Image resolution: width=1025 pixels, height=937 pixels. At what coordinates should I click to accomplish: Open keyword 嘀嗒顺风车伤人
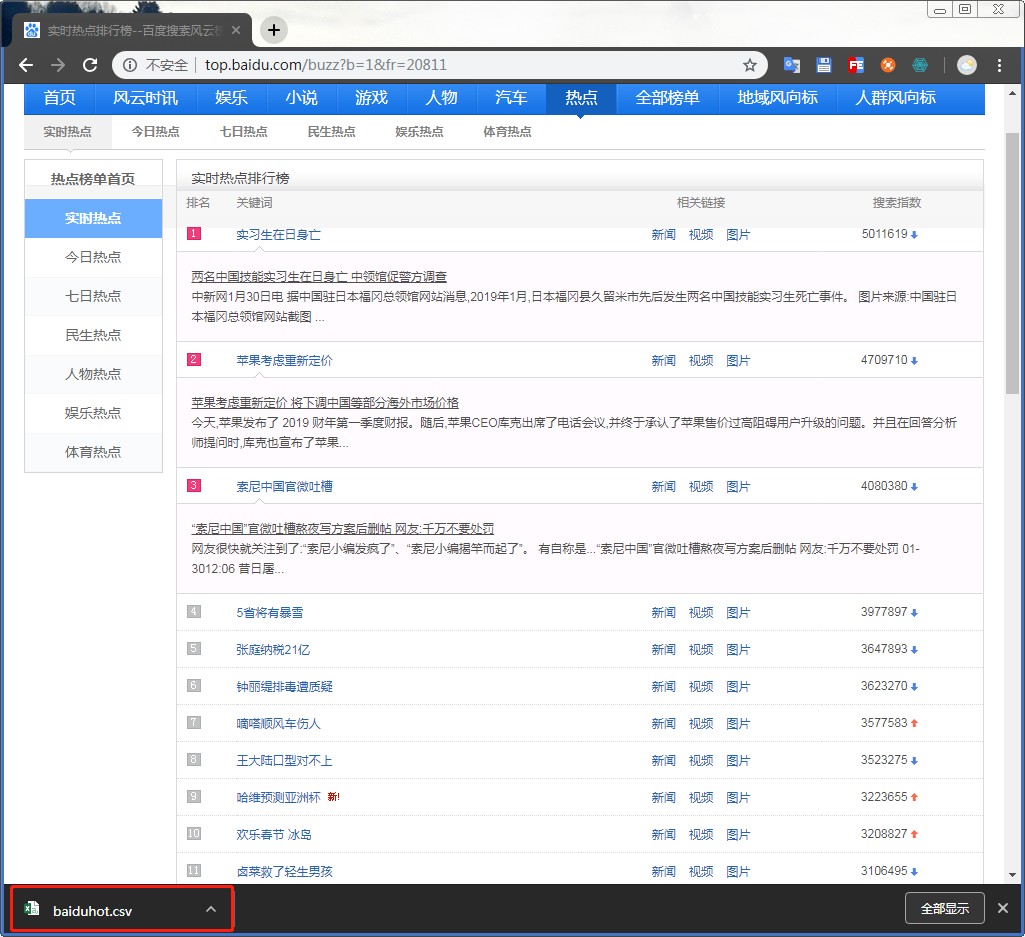[278, 724]
